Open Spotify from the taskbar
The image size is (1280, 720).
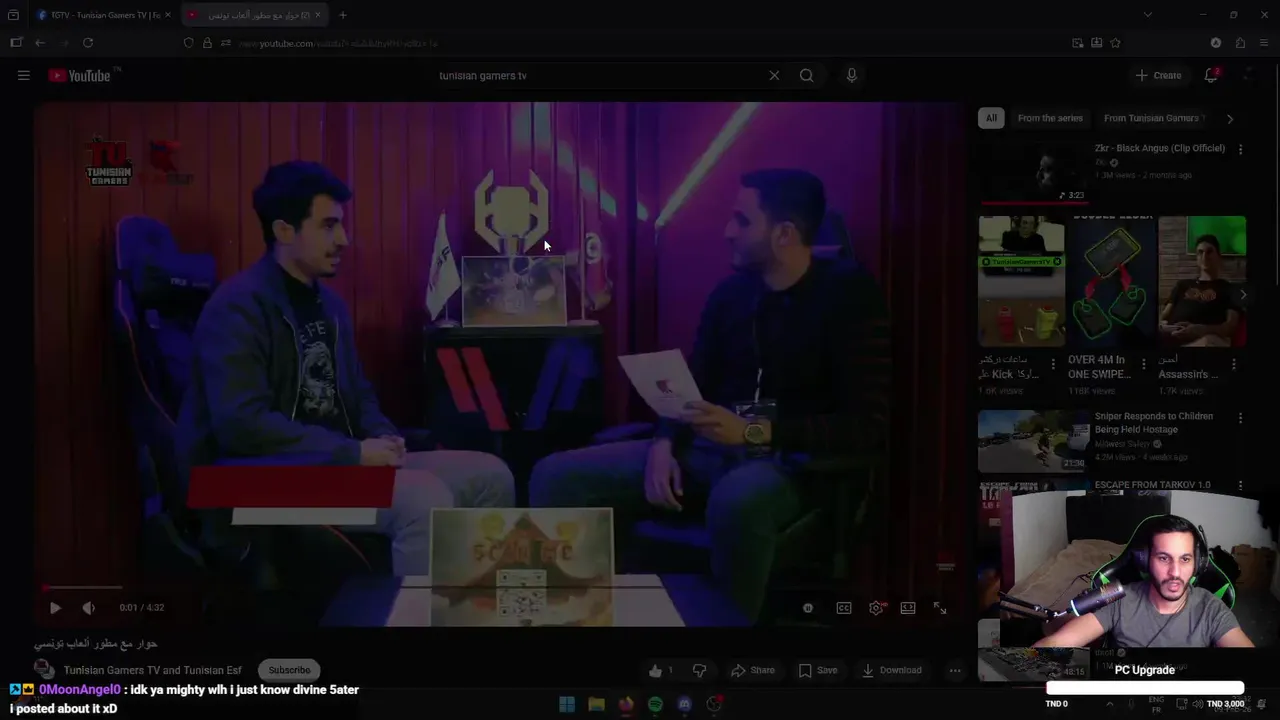click(x=655, y=704)
